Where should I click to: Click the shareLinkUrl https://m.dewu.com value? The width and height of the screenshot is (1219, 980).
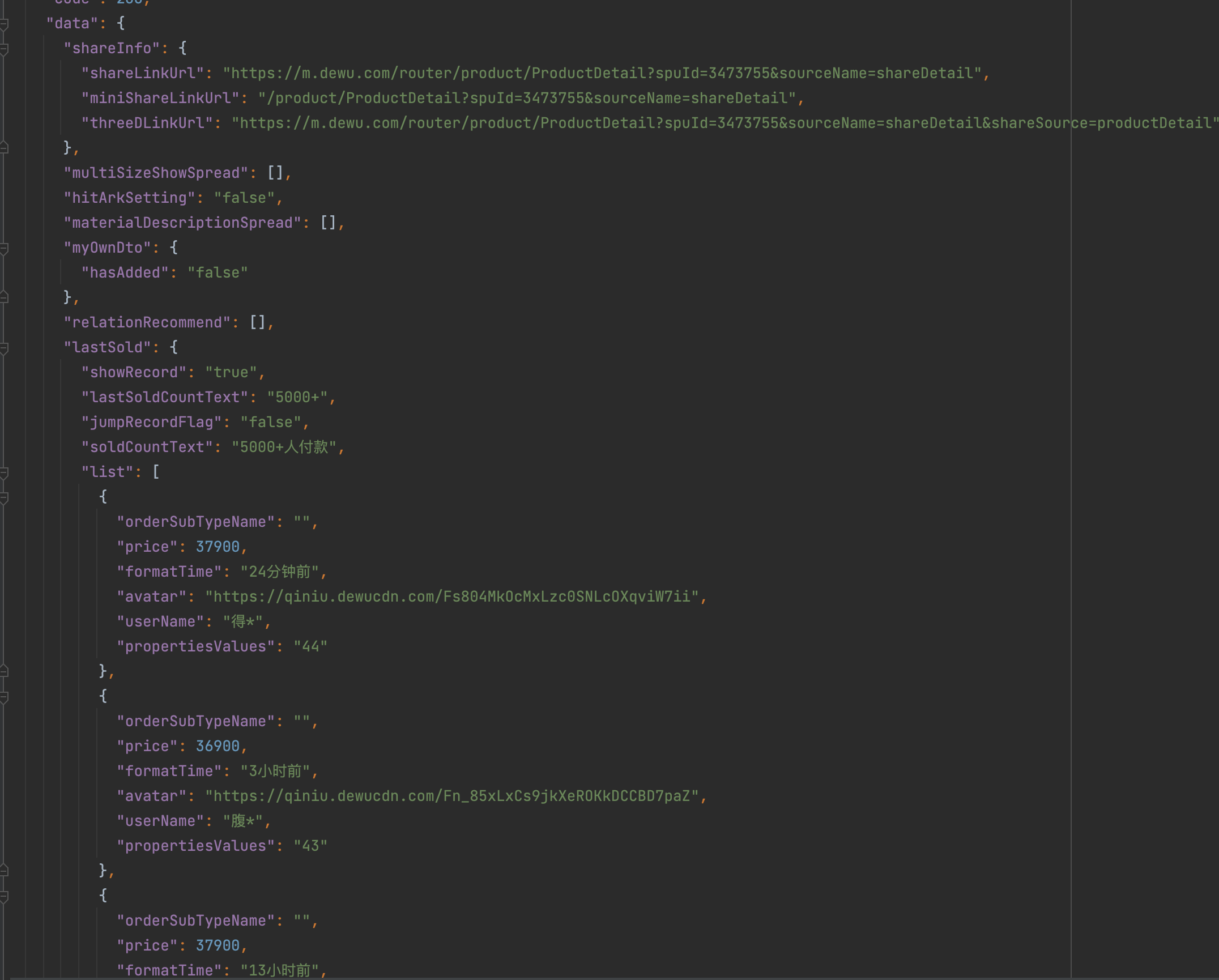(602, 73)
